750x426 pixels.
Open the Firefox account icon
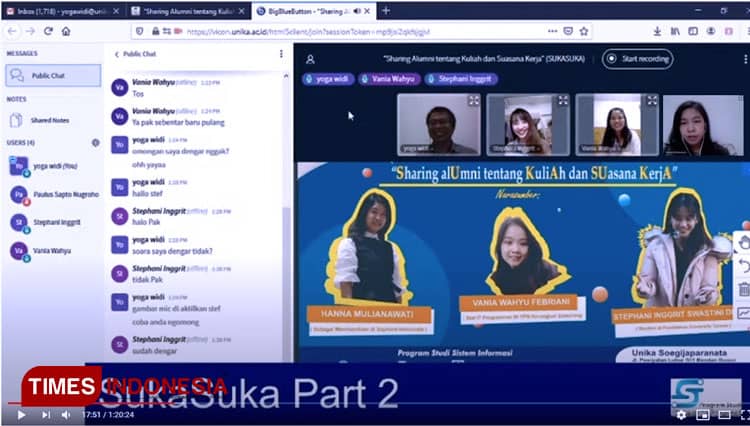click(x=711, y=32)
